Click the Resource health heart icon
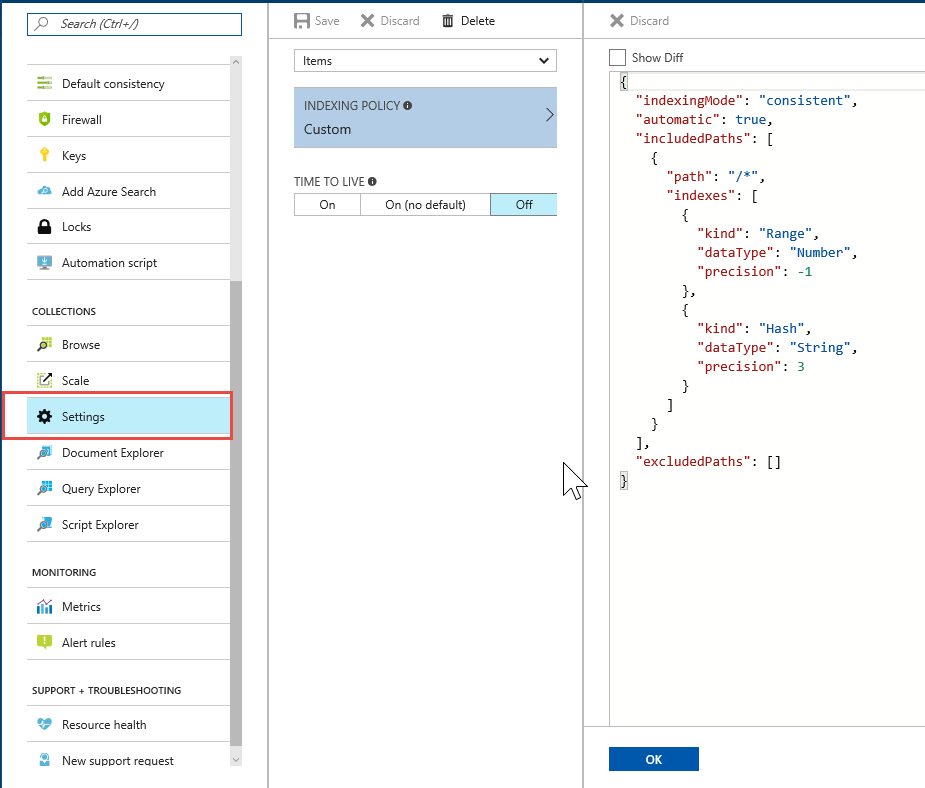Viewport: 925px width, 788px height. tap(44, 725)
